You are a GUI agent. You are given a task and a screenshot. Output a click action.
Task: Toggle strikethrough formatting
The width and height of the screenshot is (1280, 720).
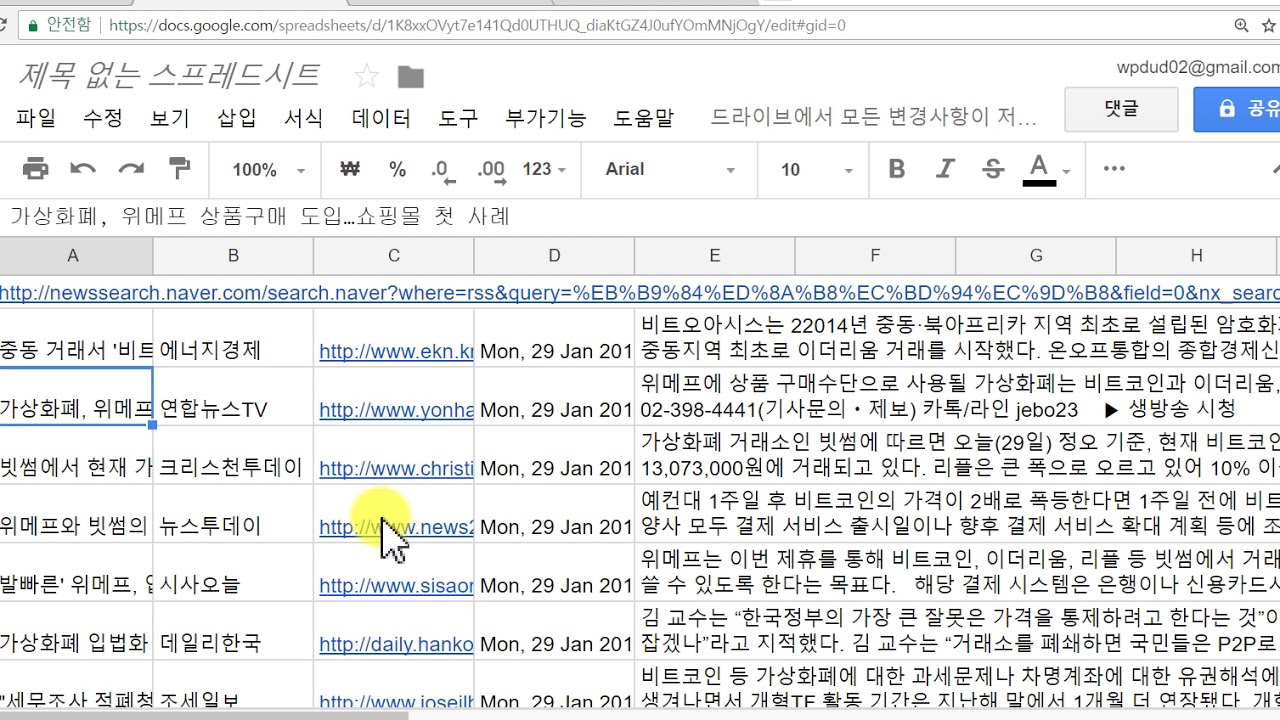point(993,169)
